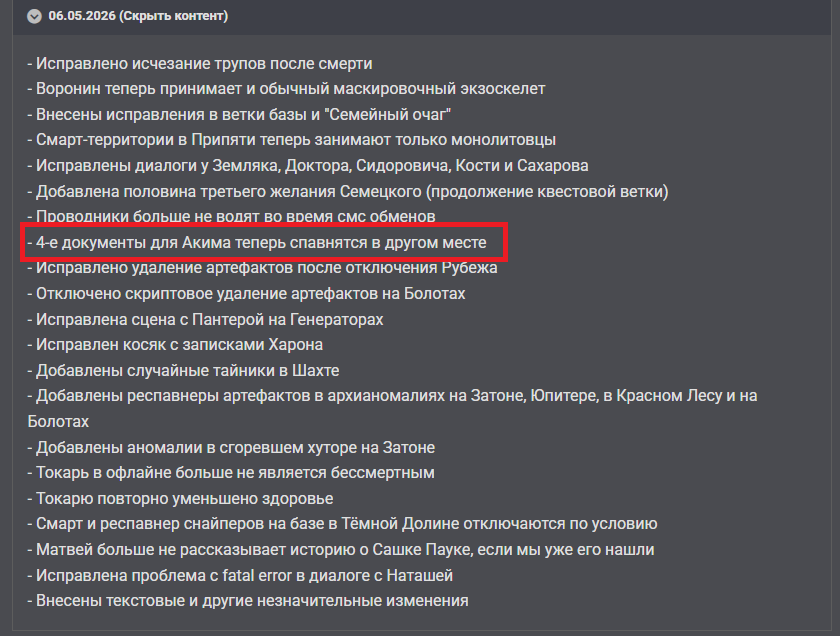Select the случайные тайники в Шахте line

(x=183, y=371)
